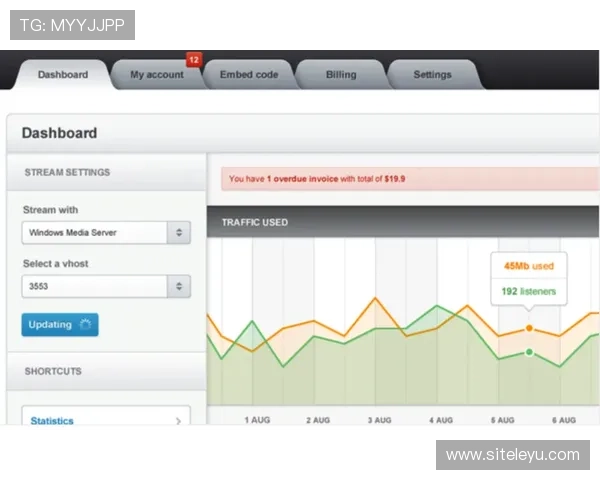Switch to the Dashboard tab
600x480 pixels.
click(x=62, y=75)
